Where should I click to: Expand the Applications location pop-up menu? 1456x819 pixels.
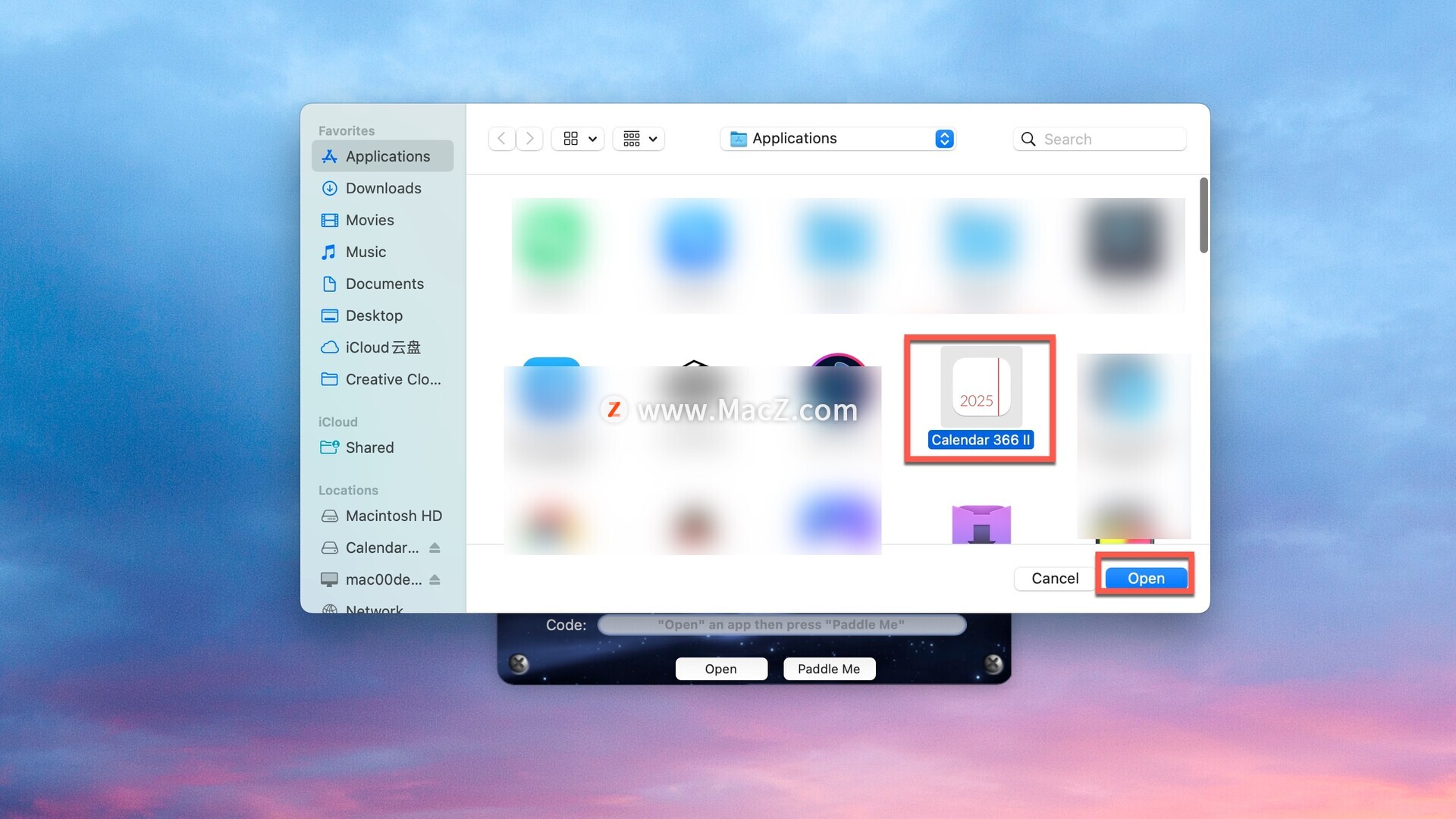(x=838, y=139)
